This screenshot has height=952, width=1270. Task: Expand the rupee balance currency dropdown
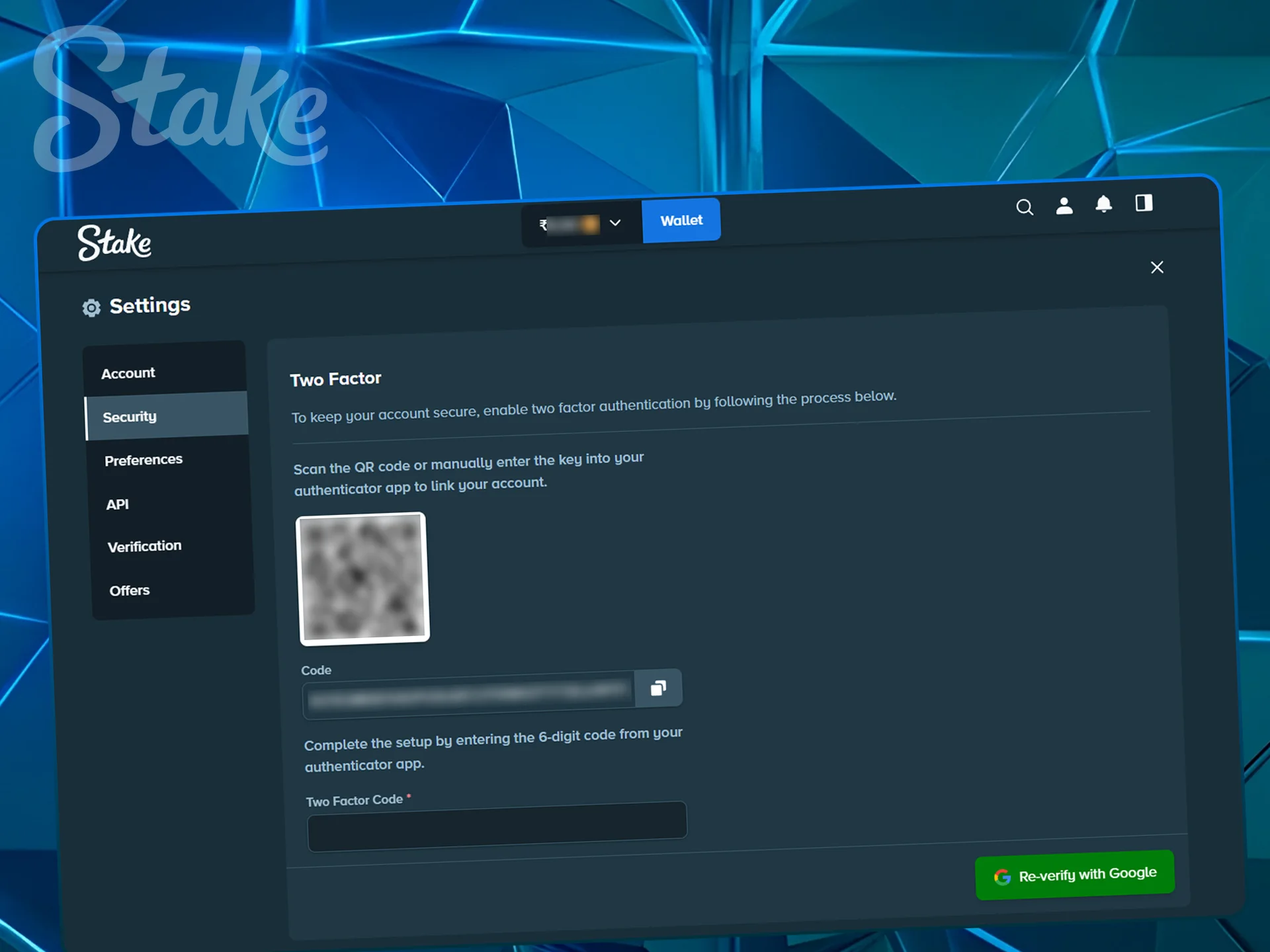click(582, 224)
